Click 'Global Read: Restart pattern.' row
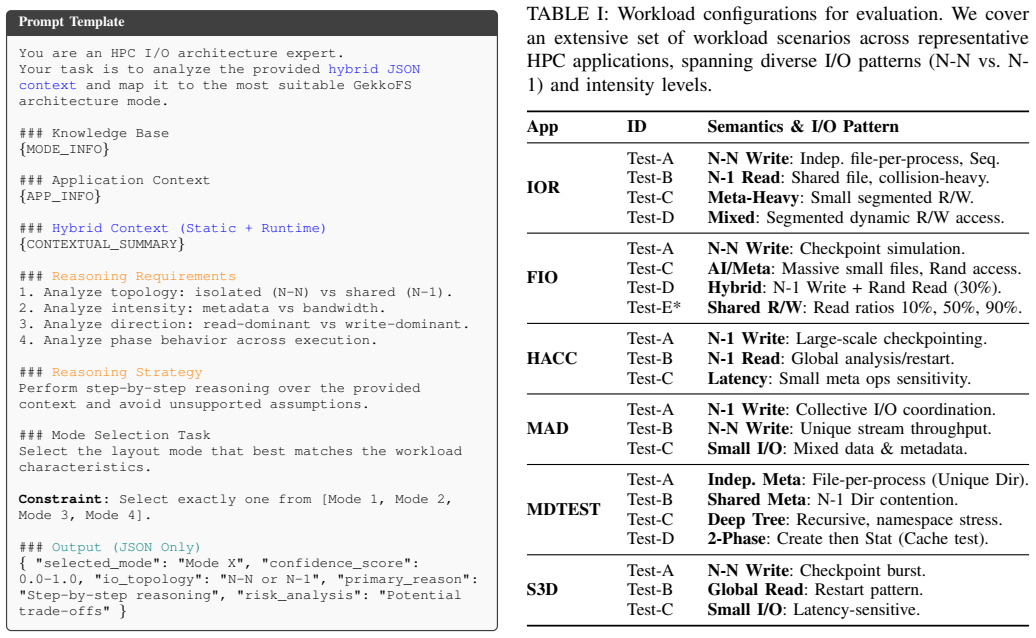Screen dimensions: 1036x638 coord(815,589)
